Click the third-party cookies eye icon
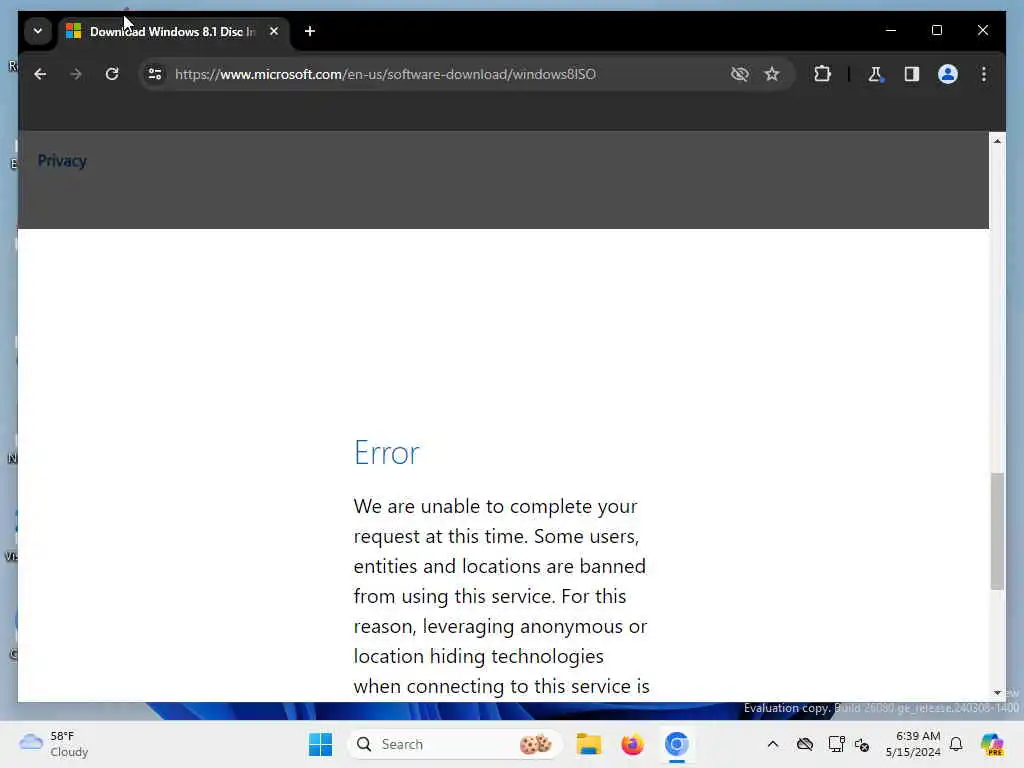 (x=739, y=74)
